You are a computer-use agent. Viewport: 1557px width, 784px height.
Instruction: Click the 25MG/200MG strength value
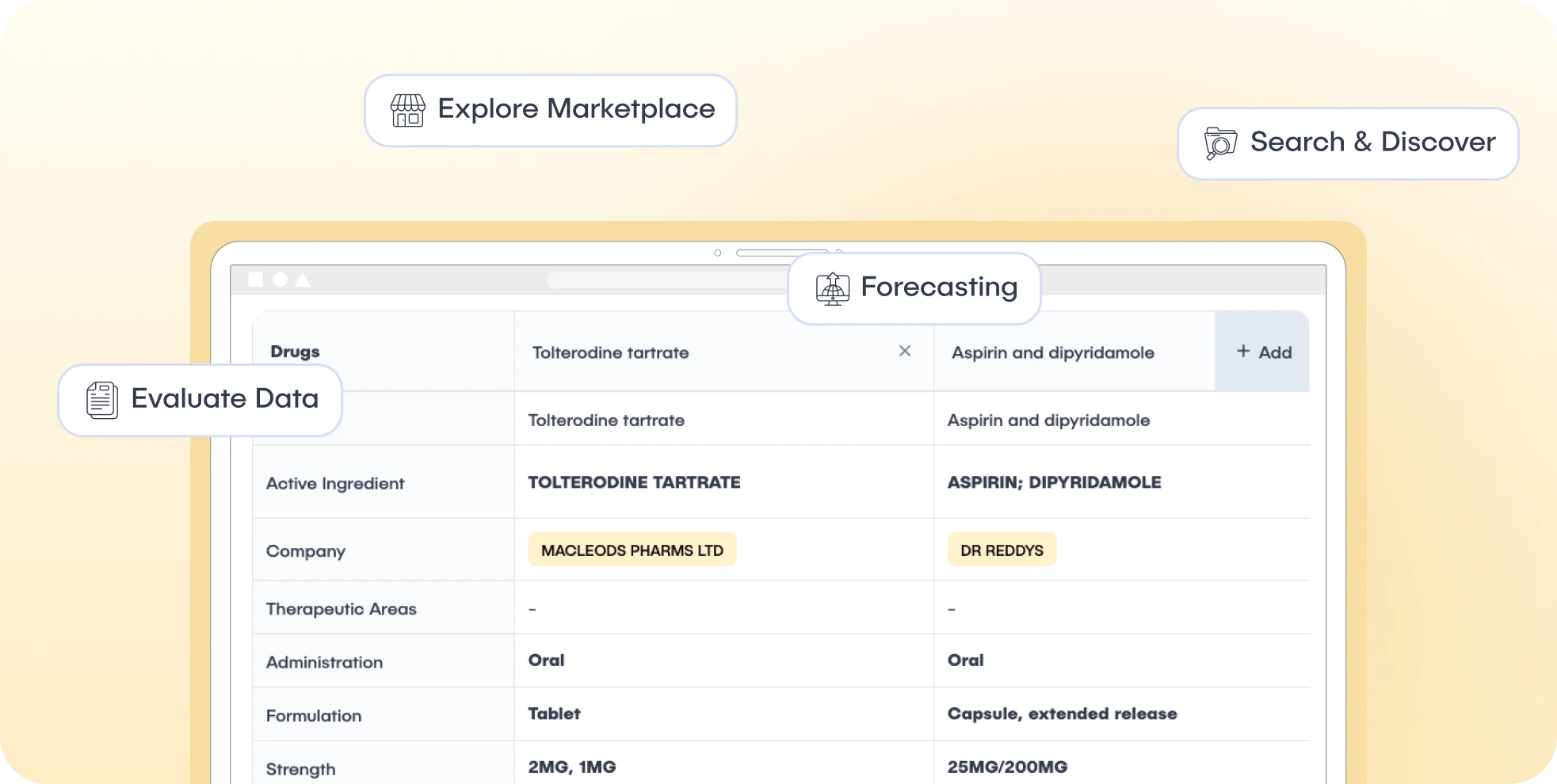coord(1007,767)
